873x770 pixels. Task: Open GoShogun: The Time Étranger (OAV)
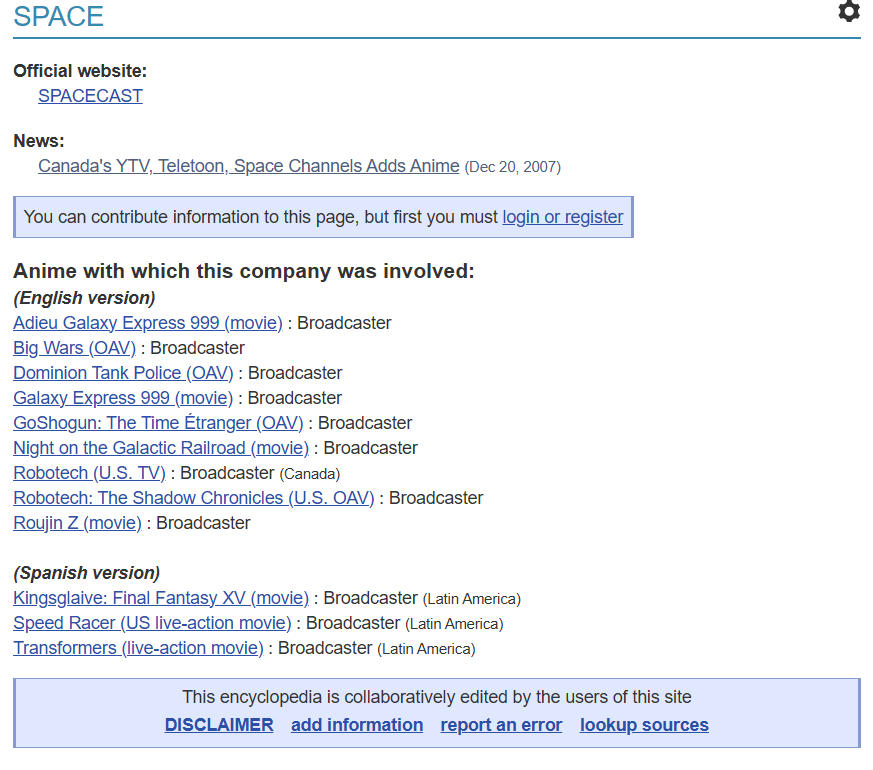pyautogui.click(x=158, y=423)
